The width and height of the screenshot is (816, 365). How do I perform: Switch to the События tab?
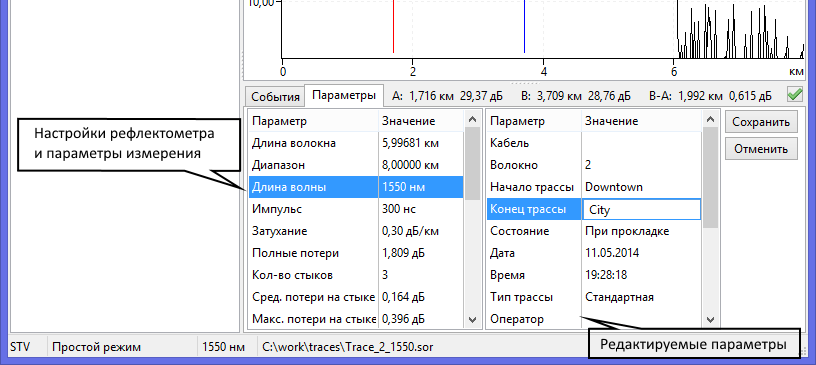tap(275, 97)
